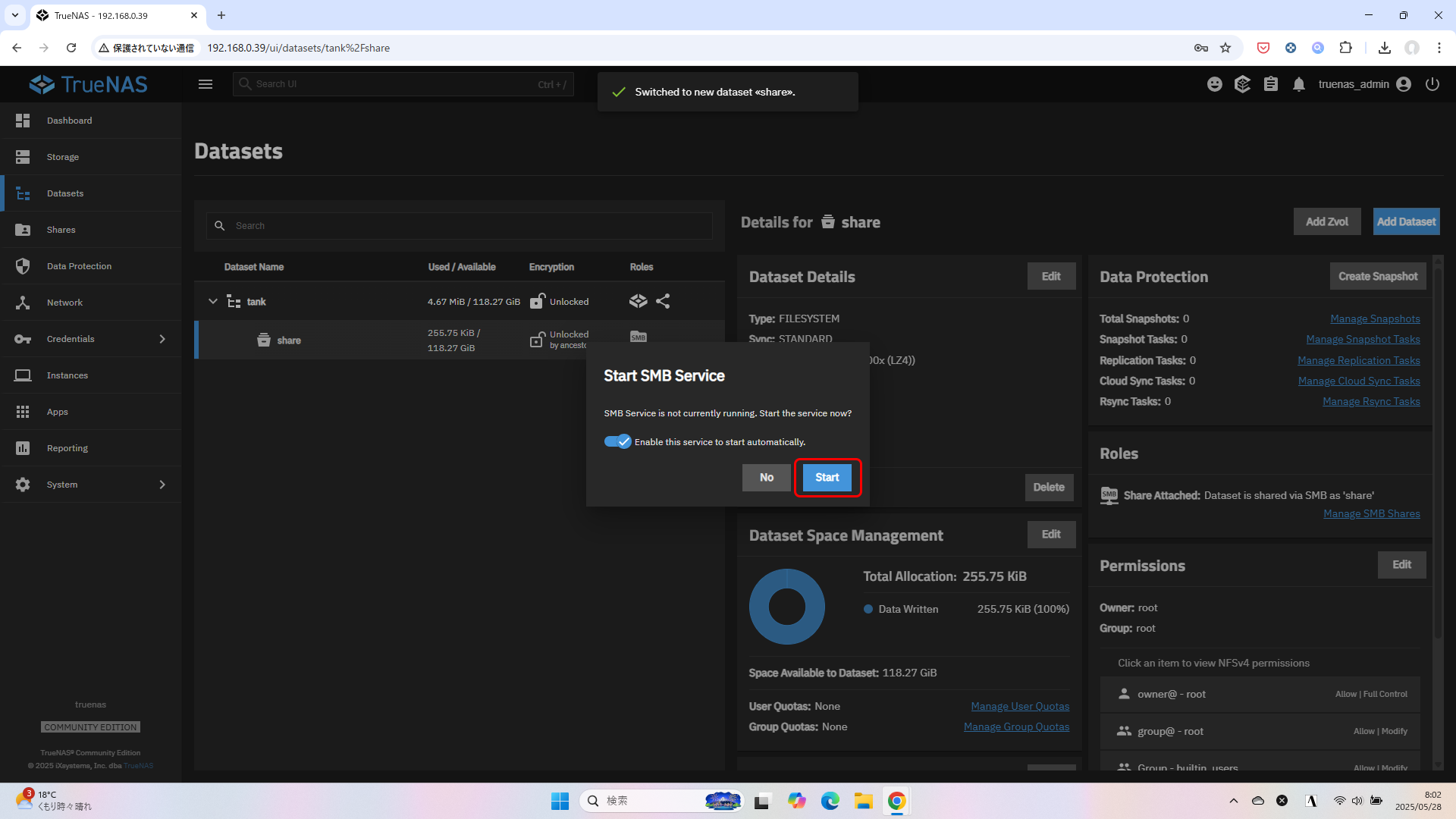Screen dimensions: 1456x819
Task: Open the Chrome extensions puzzle icon
Action: point(1345,48)
